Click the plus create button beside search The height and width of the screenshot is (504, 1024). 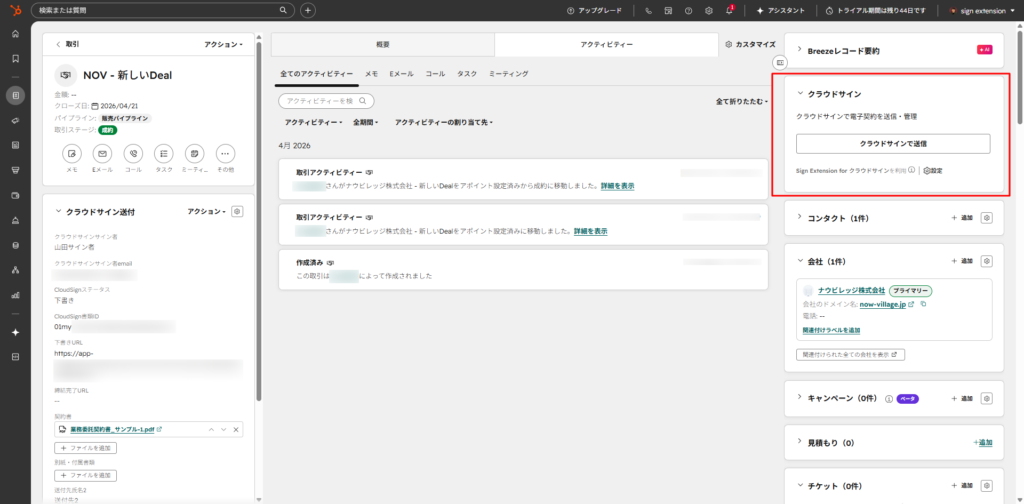(x=308, y=10)
